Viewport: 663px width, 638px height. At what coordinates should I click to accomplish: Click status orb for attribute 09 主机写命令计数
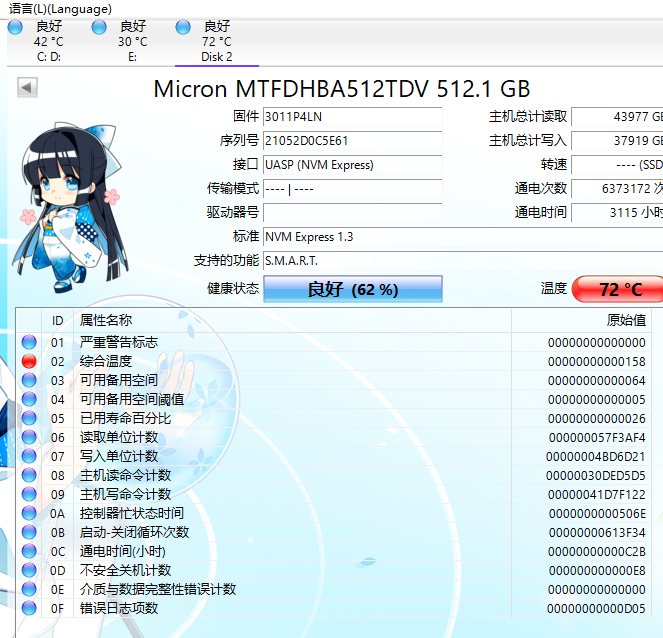point(29,494)
